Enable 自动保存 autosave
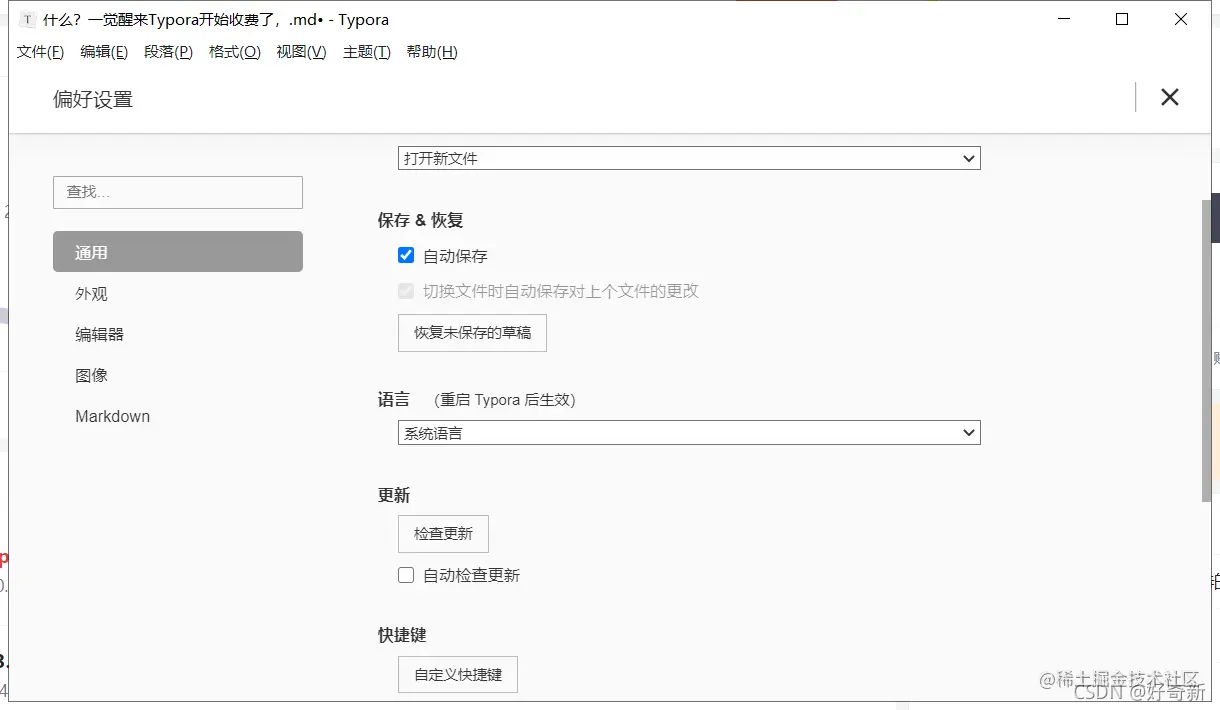The height and width of the screenshot is (710, 1220). tap(405, 255)
